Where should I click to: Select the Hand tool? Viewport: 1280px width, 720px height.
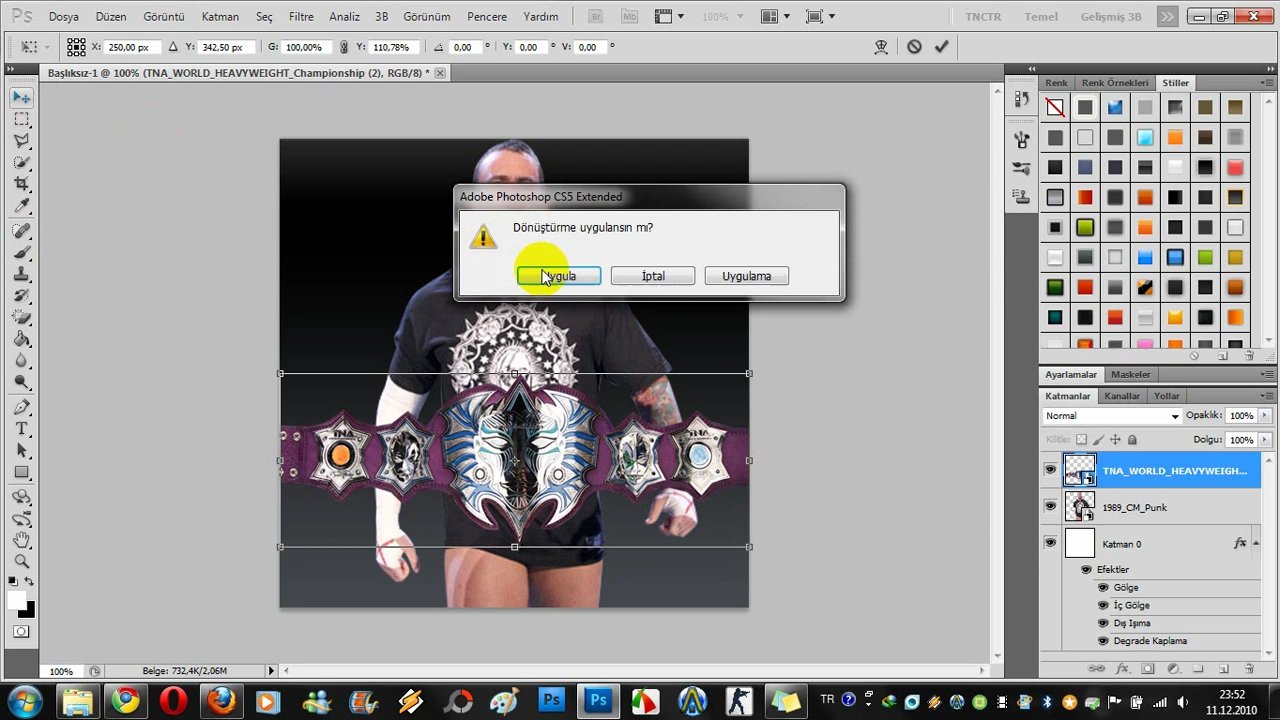21,540
